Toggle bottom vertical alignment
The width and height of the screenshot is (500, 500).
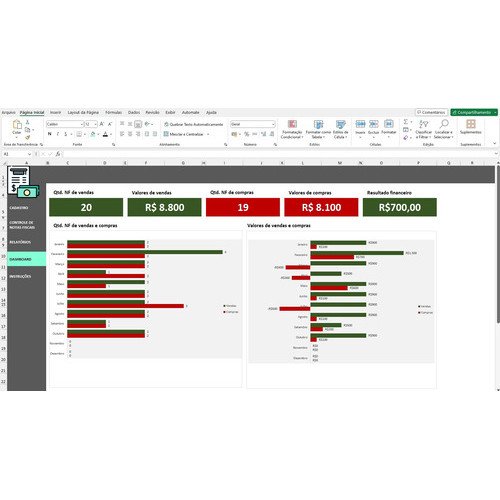click(x=138, y=124)
